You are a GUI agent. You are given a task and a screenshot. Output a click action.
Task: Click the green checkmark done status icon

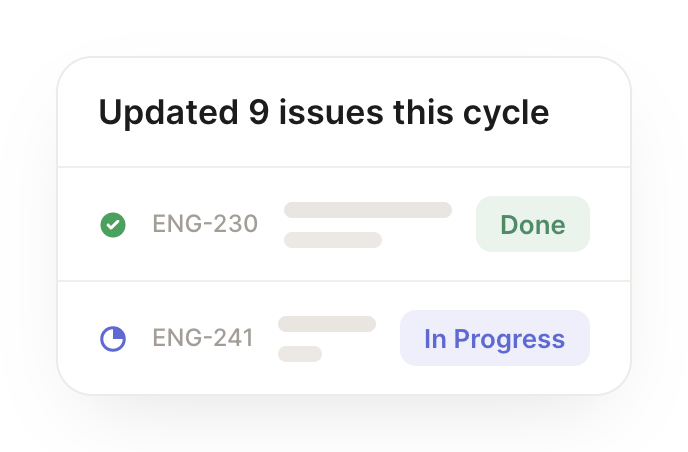click(113, 225)
